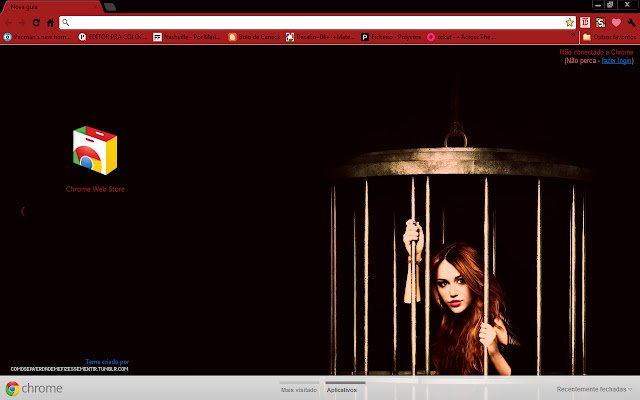Click the black-and-white extension icon next to the heart
This screenshot has width=640, height=400.
pos(600,23)
